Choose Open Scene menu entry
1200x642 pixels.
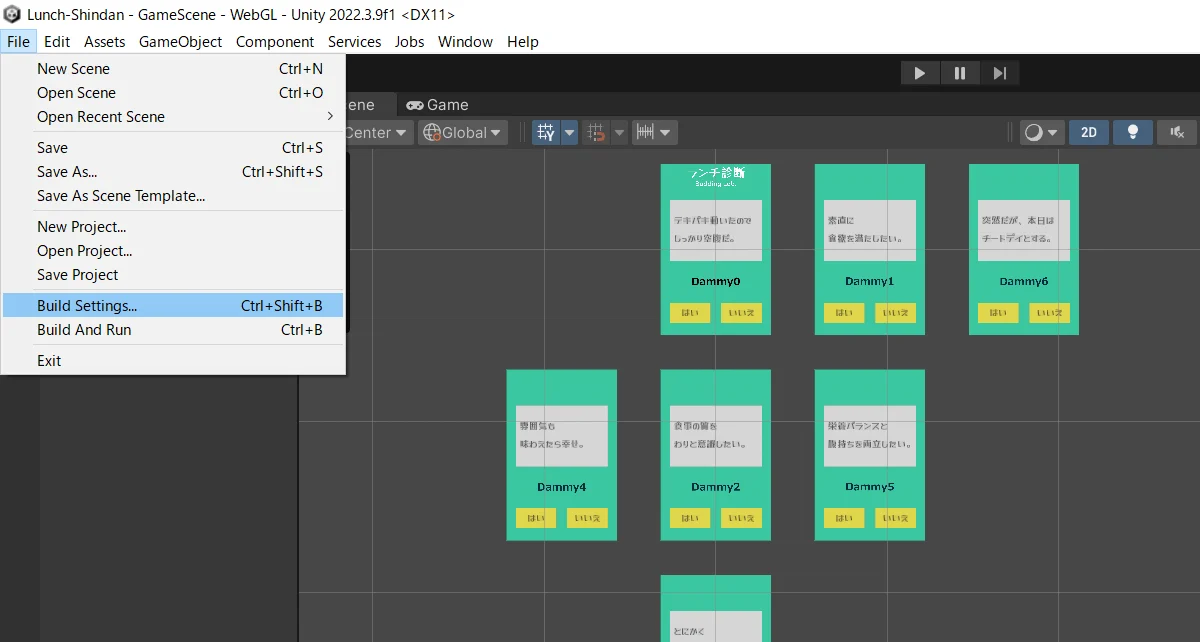coord(173,93)
